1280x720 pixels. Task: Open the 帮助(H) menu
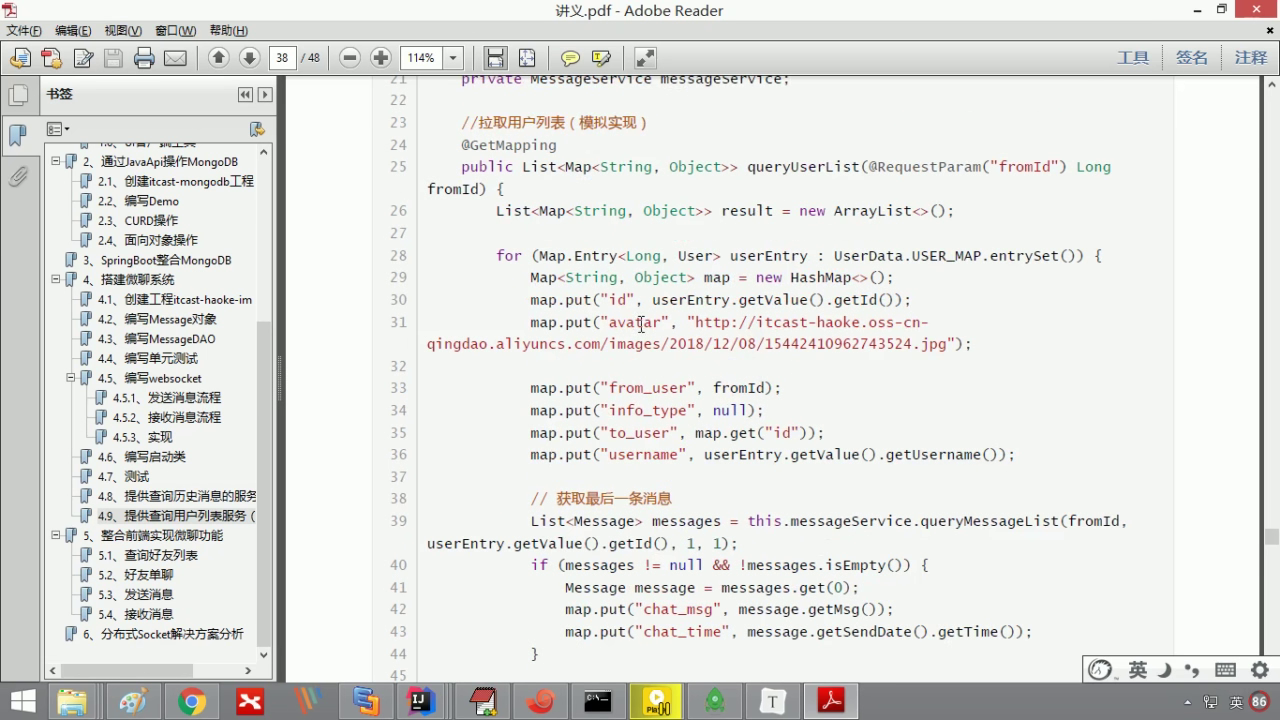coord(229,31)
